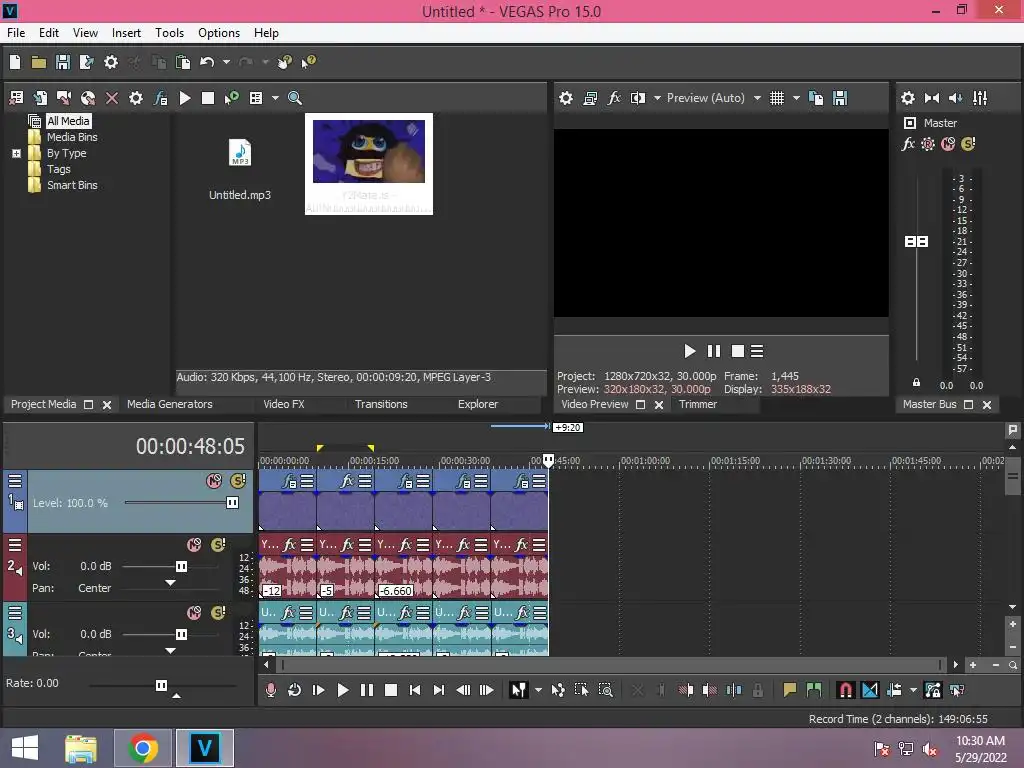Save the project with floppy disk icon

tap(63, 62)
